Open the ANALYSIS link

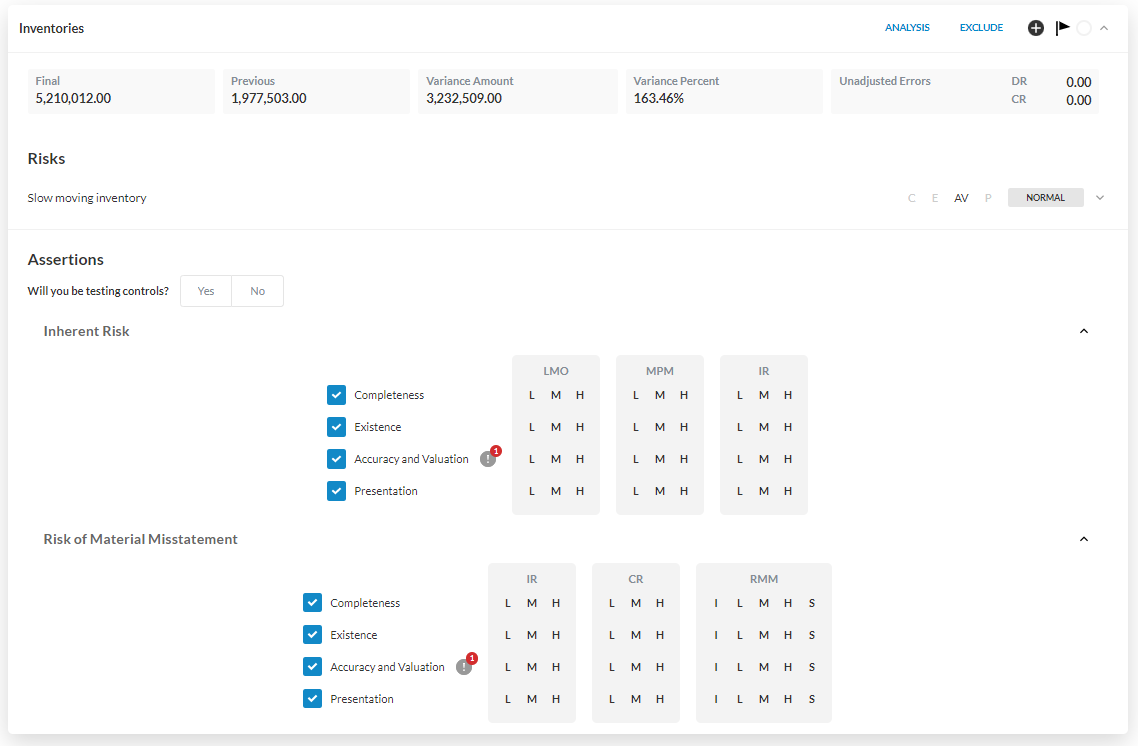(907, 28)
